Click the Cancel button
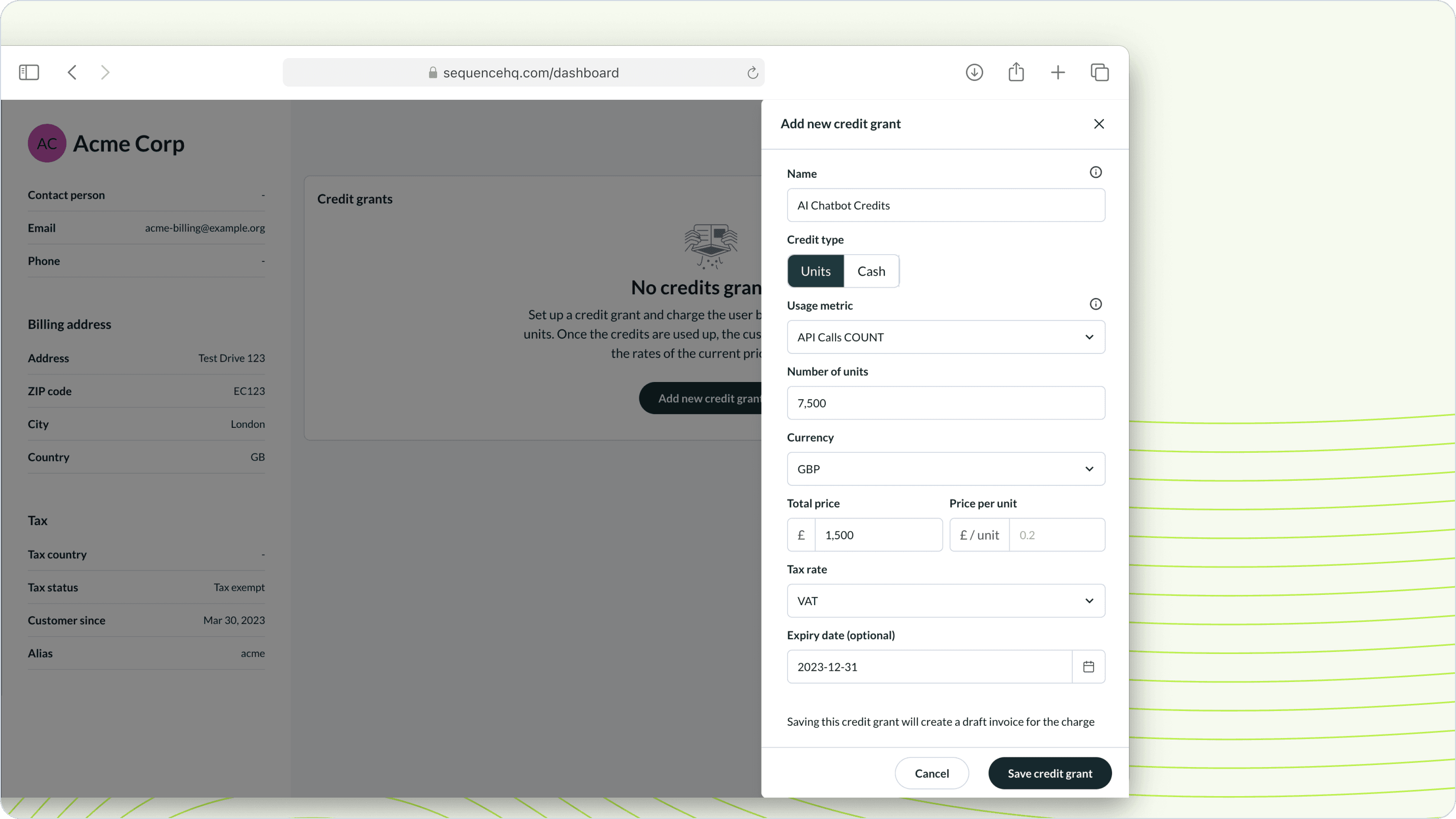The image size is (1456, 819). tap(931, 773)
